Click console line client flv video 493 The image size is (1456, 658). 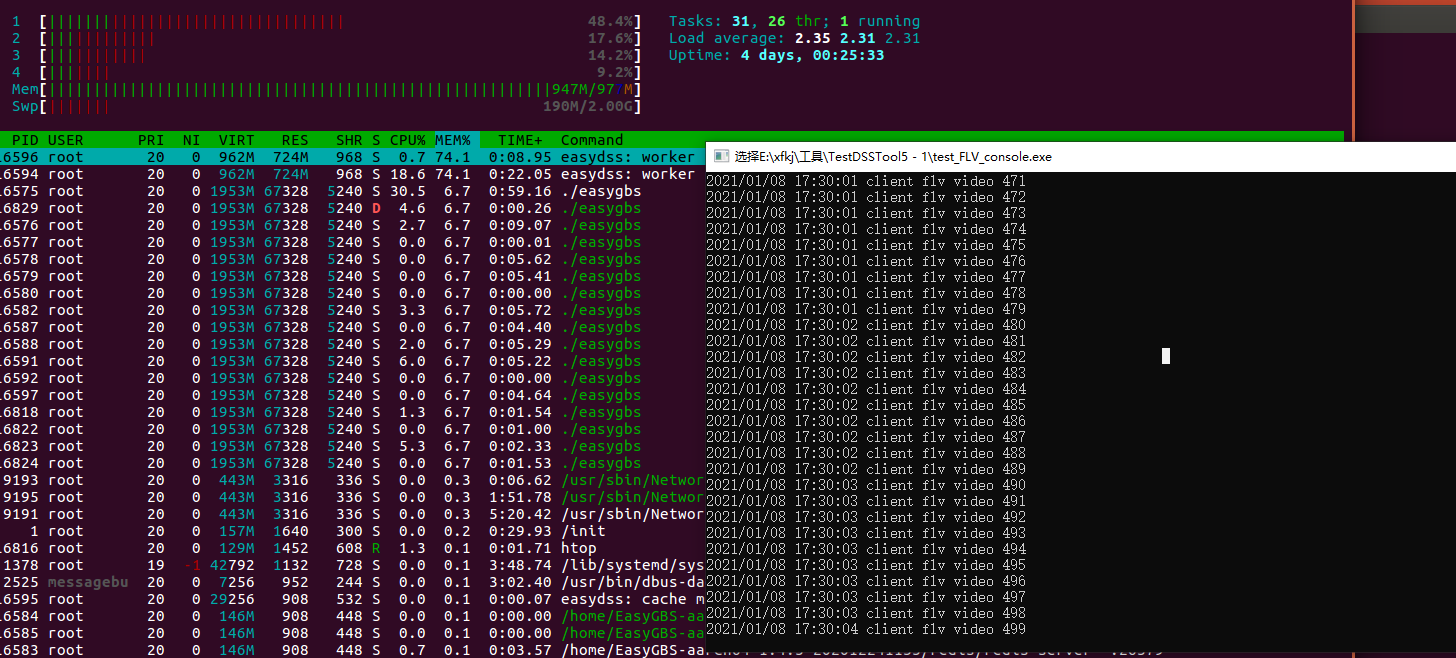pyautogui.click(x=866, y=534)
